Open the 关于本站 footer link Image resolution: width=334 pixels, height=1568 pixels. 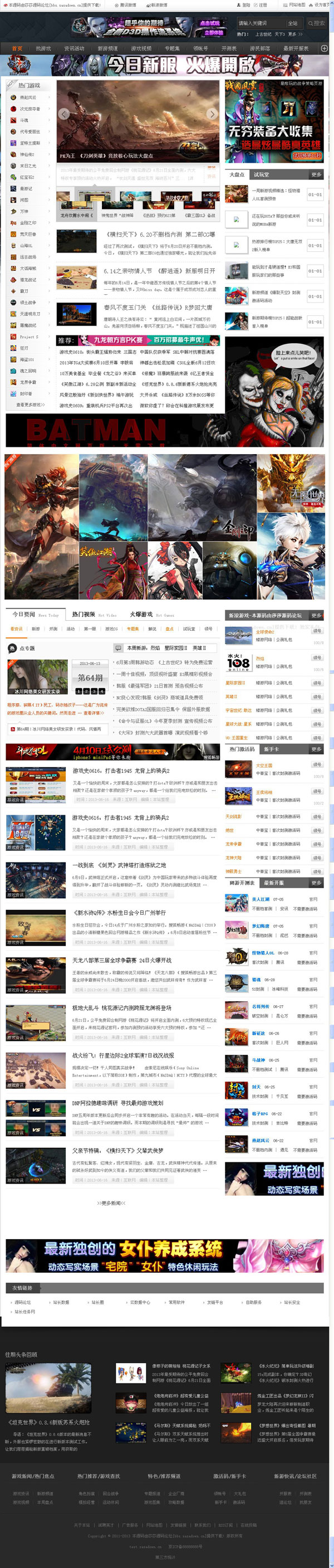click(x=81, y=1525)
